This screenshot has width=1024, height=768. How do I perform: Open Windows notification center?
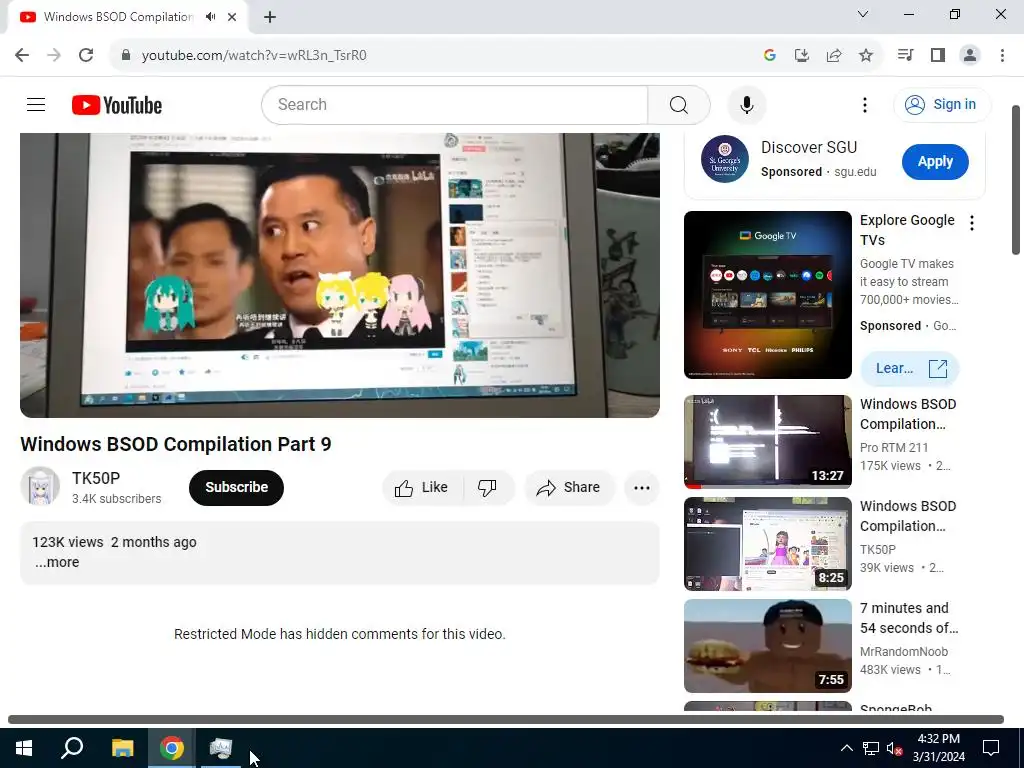tap(991, 748)
